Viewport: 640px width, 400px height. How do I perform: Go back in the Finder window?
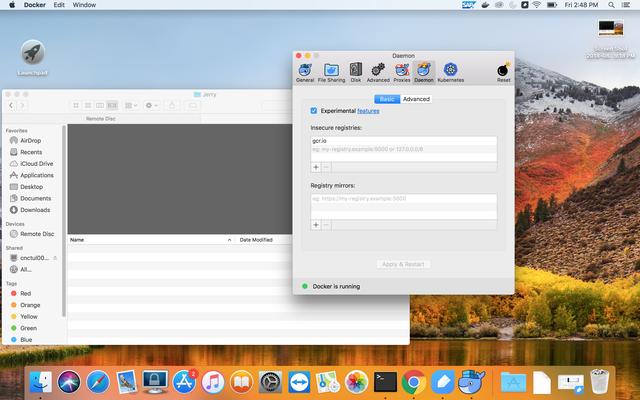[11, 105]
